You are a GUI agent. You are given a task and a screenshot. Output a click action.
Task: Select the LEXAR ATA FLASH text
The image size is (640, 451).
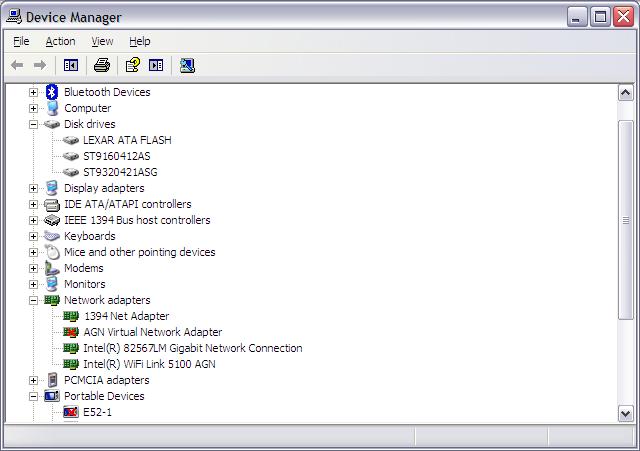[127, 140]
